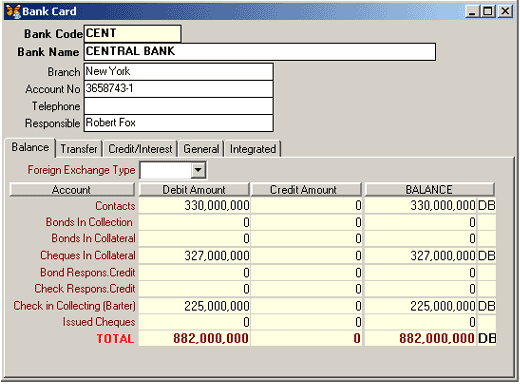Maximize the Bank Card window

pyautogui.click(x=487, y=12)
